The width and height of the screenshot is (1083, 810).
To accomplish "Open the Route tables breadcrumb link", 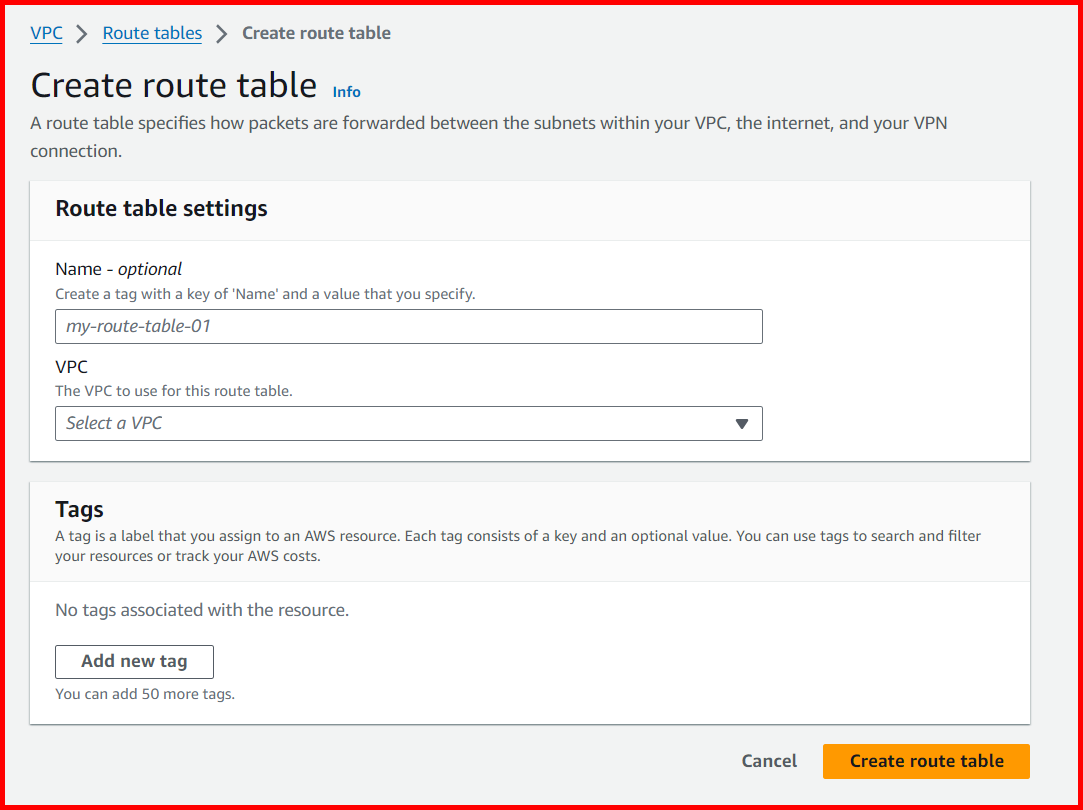I will (151, 33).
